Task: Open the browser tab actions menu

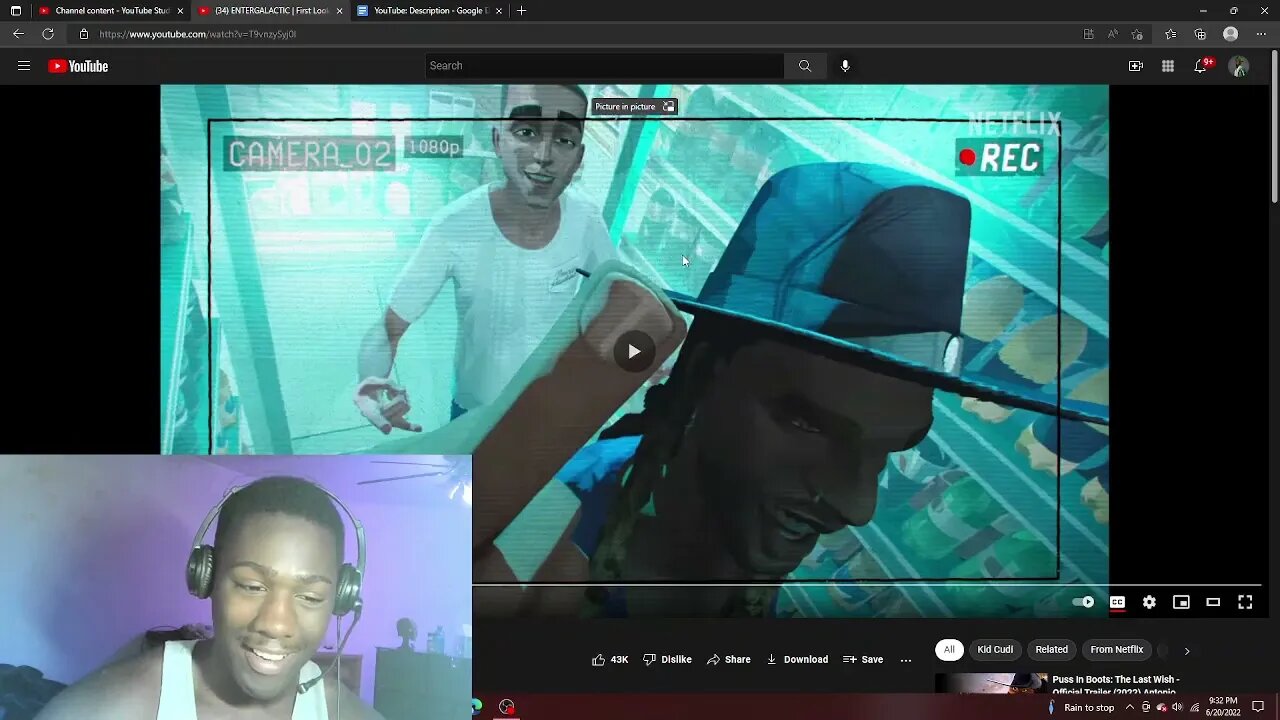Action: click(15, 11)
